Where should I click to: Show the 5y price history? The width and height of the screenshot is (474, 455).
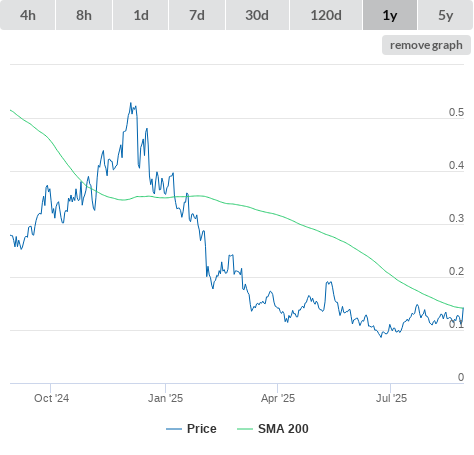pos(445,15)
